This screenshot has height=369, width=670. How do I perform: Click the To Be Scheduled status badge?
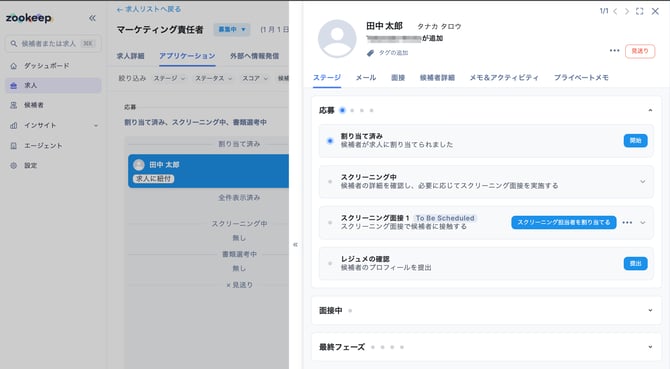(445, 218)
